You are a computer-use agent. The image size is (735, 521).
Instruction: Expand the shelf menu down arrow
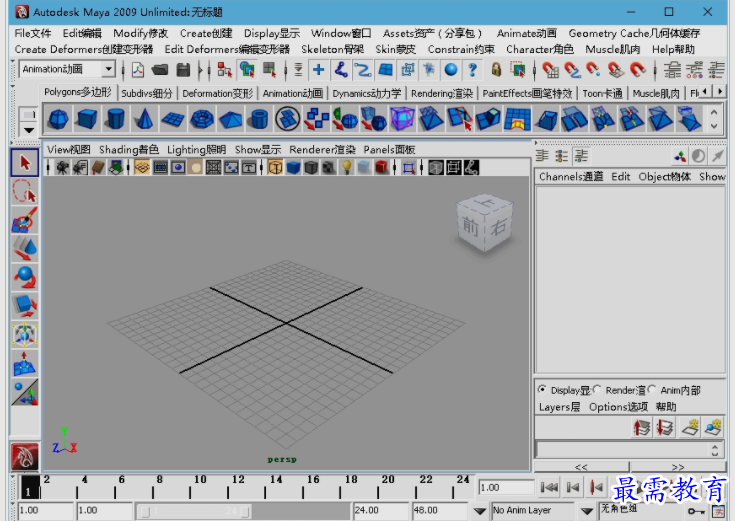(x=29, y=130)
